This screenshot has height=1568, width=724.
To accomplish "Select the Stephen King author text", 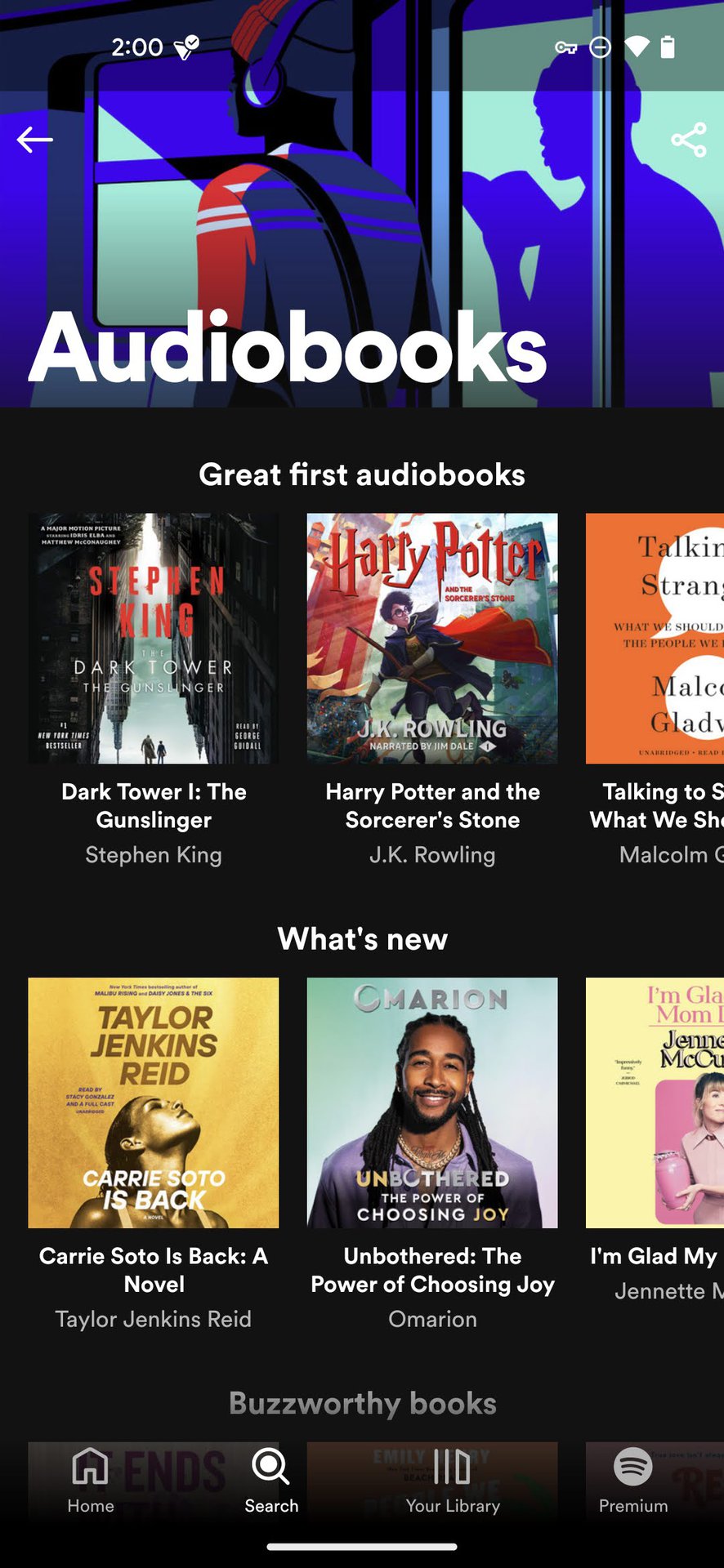I will pos(154,855).
